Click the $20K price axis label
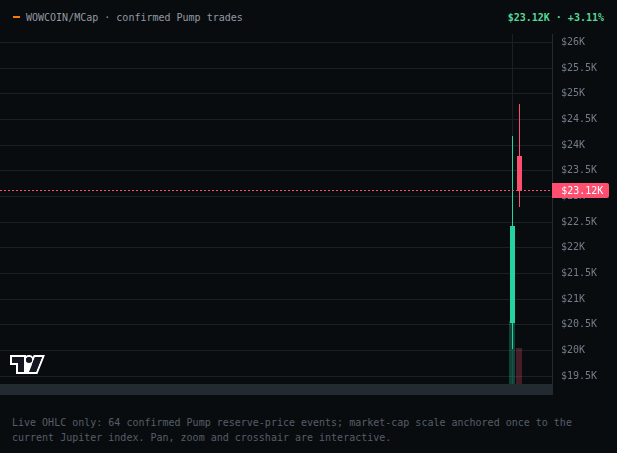Viewport: 617px width, 453px height. (x=573, y=349)
